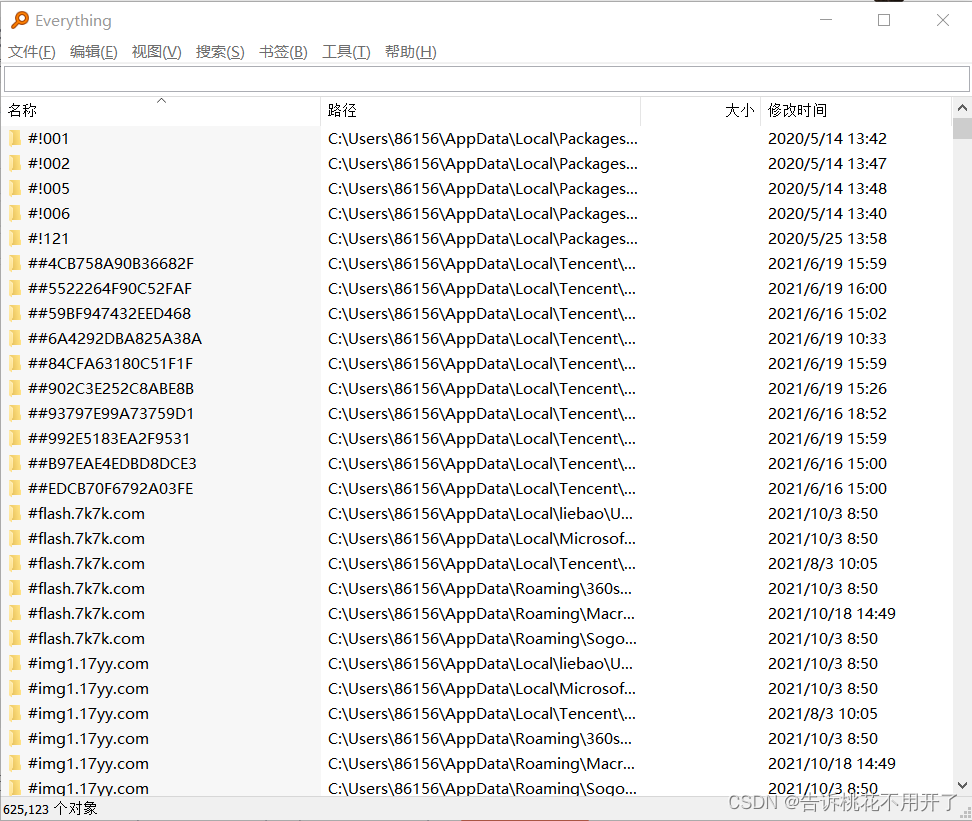Select folder ##93797E99A73759D1

(111, 414)
